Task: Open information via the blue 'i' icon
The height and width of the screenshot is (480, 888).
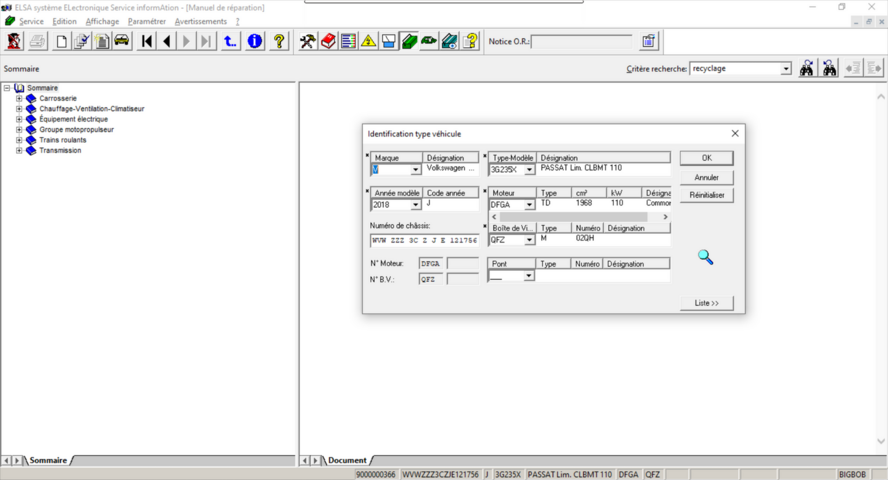Action: click(x=255, y=41)
